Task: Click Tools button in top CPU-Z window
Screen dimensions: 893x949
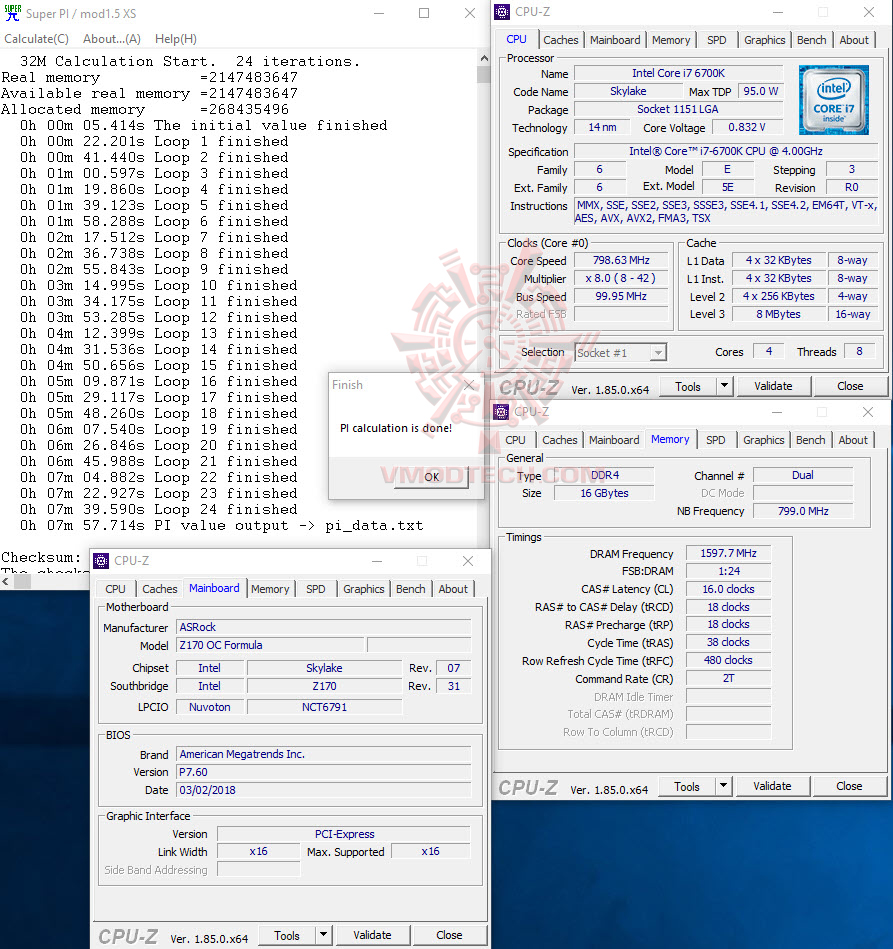Action: 688,386
